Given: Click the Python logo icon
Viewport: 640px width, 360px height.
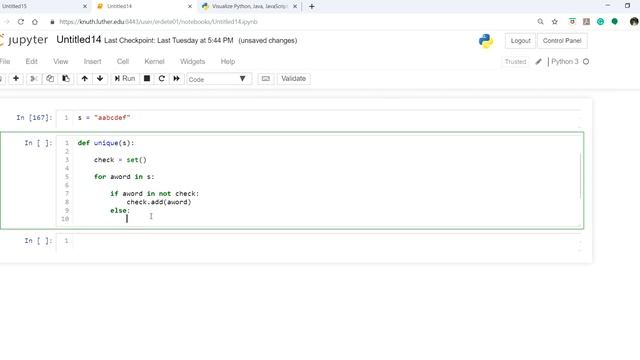Looking at the screenshot, I should pos(486,41).
